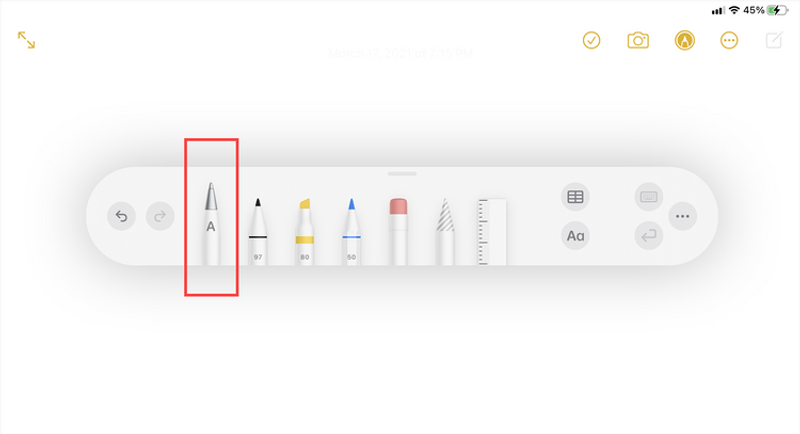Image resolution: width=800 pixels, height=434 pixels.
Task: Toggle the ruler tool
Action: coord(492,232)
